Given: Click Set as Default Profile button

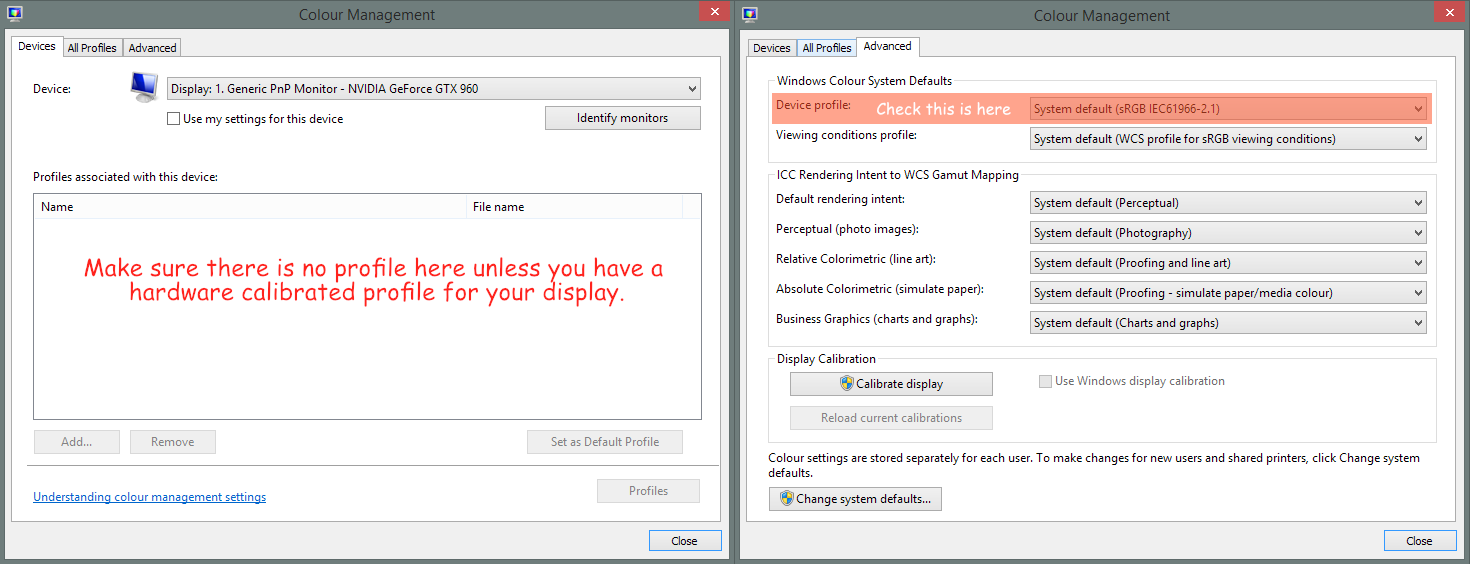Looking at the screenshot, I should tap(605, 442).
